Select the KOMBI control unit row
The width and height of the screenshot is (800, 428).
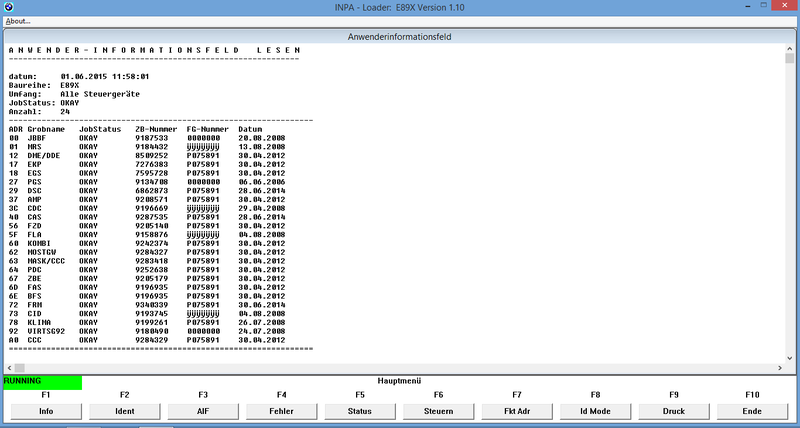(x=147, y=243)
